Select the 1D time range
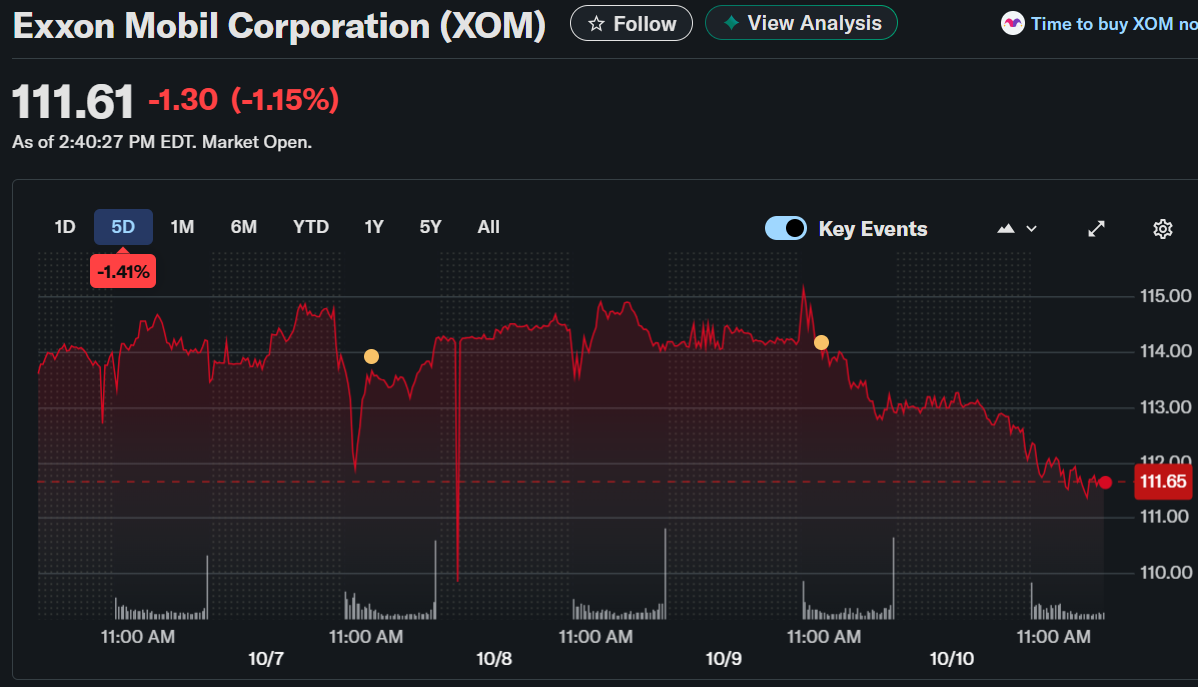This screenshot has width=1198, height=687. coord(65,227)
